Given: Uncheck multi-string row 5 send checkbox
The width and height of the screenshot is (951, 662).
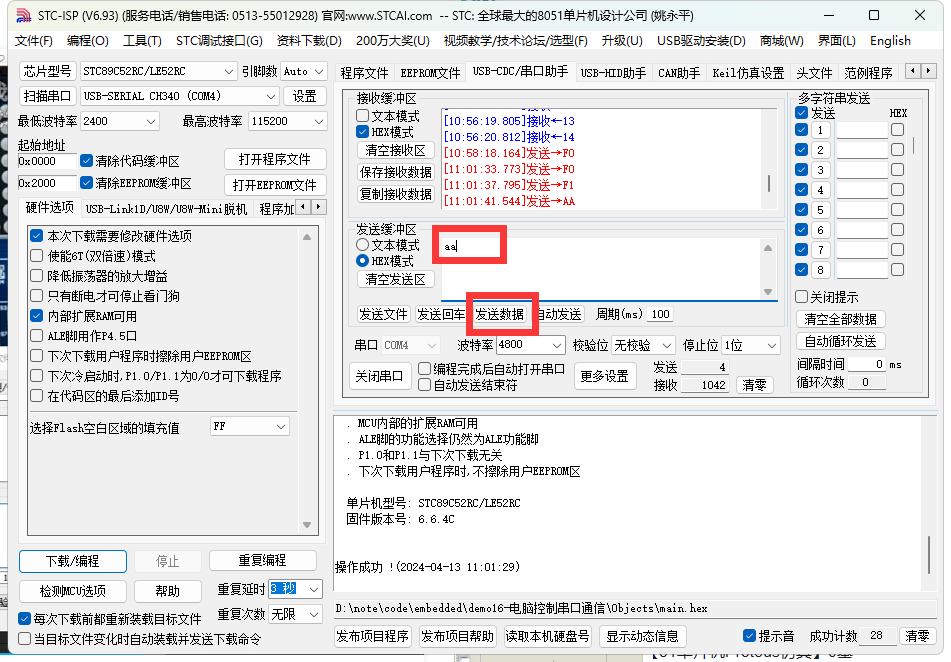Looking at the screenshot, I should (x=802, y=210).
